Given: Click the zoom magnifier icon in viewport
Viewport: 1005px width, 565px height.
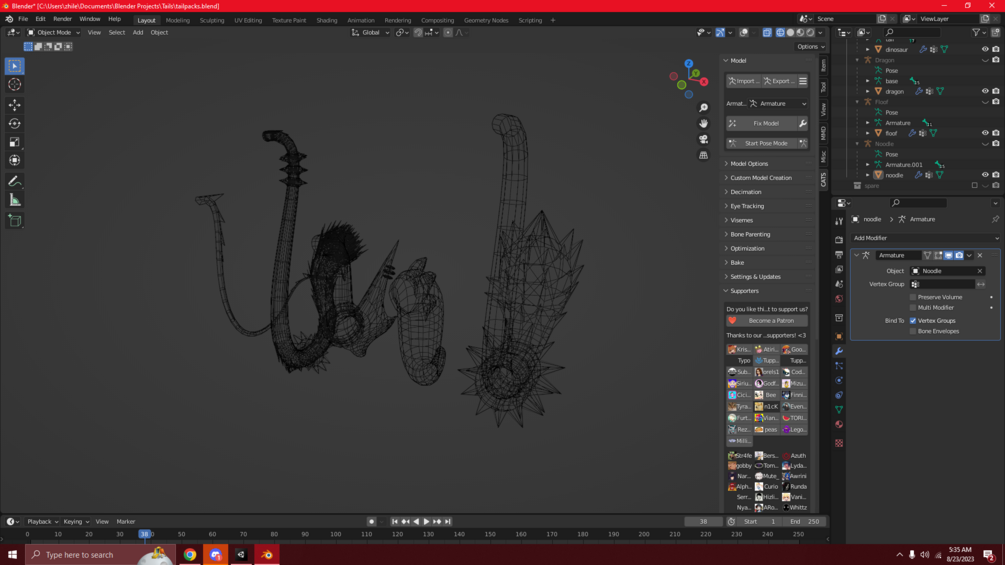Looking at the screenshot, I should tap(704, 108).
